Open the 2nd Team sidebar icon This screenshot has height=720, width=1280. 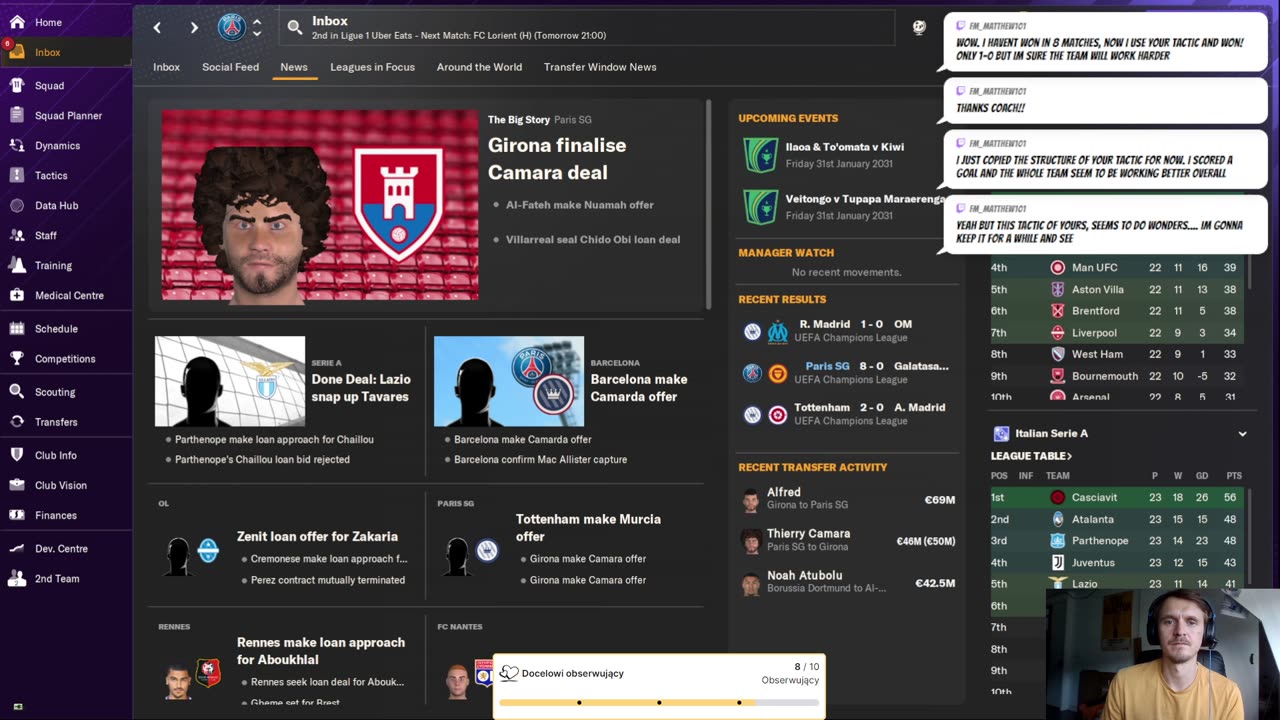coord(17,578)
